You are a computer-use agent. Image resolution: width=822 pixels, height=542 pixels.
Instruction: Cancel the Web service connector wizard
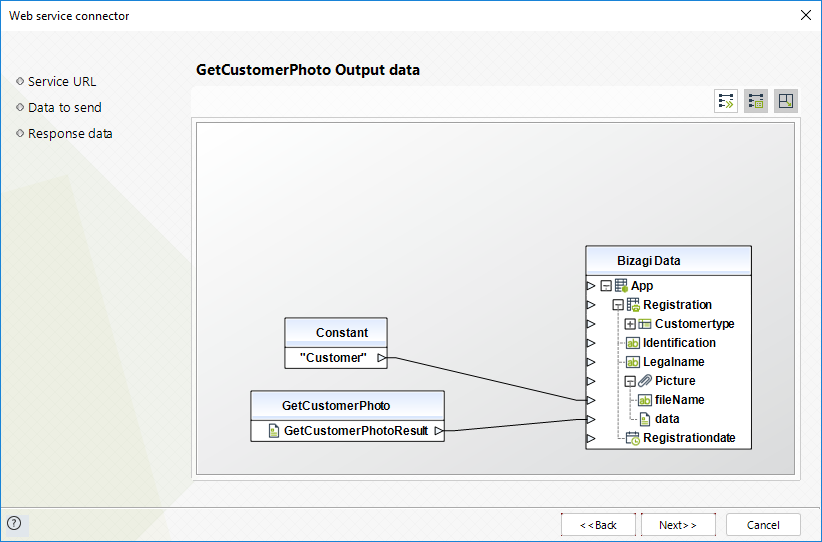click(x=763, y=525)
